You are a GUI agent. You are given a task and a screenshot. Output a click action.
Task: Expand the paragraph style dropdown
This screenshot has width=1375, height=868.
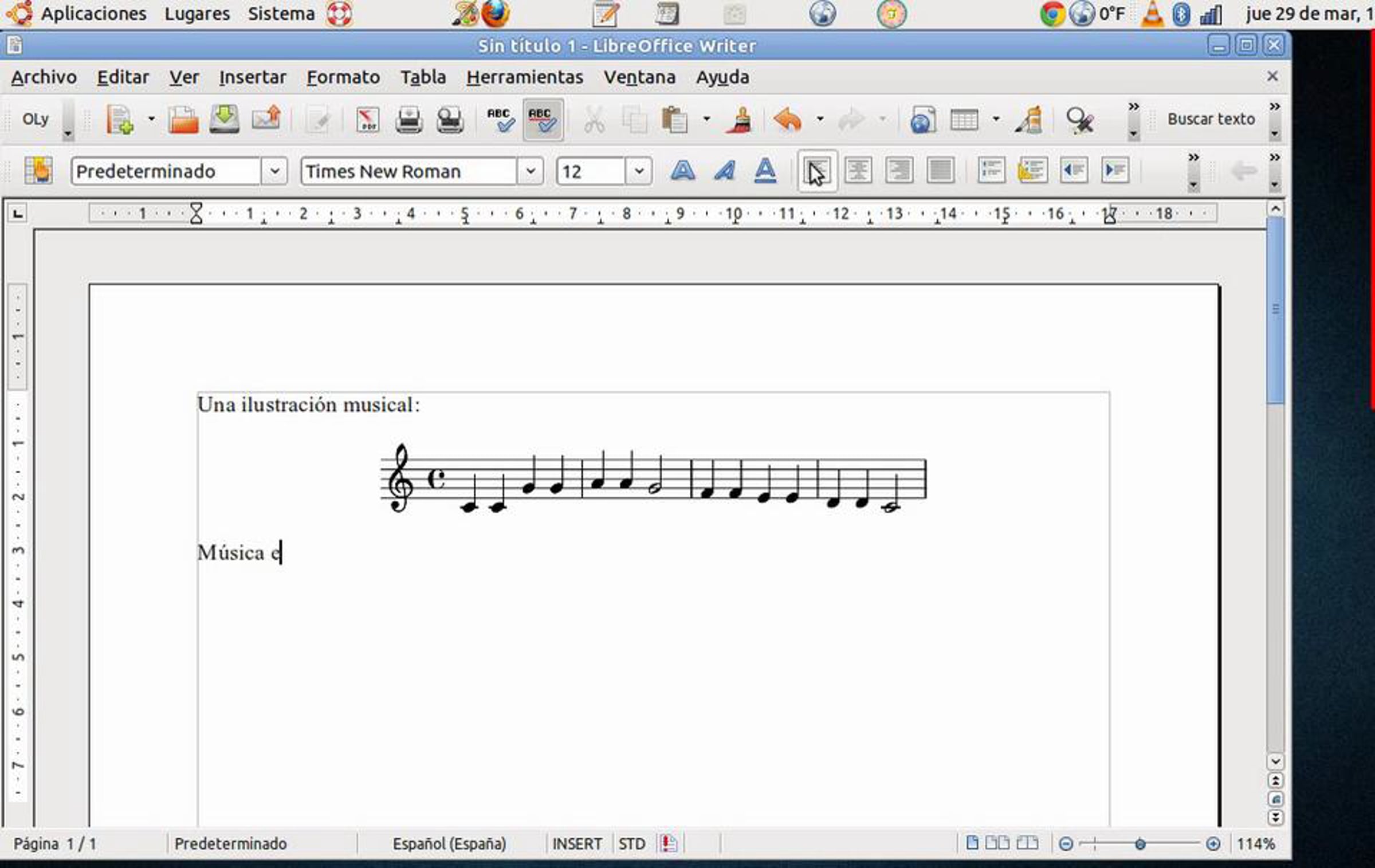tap(274, 171)
